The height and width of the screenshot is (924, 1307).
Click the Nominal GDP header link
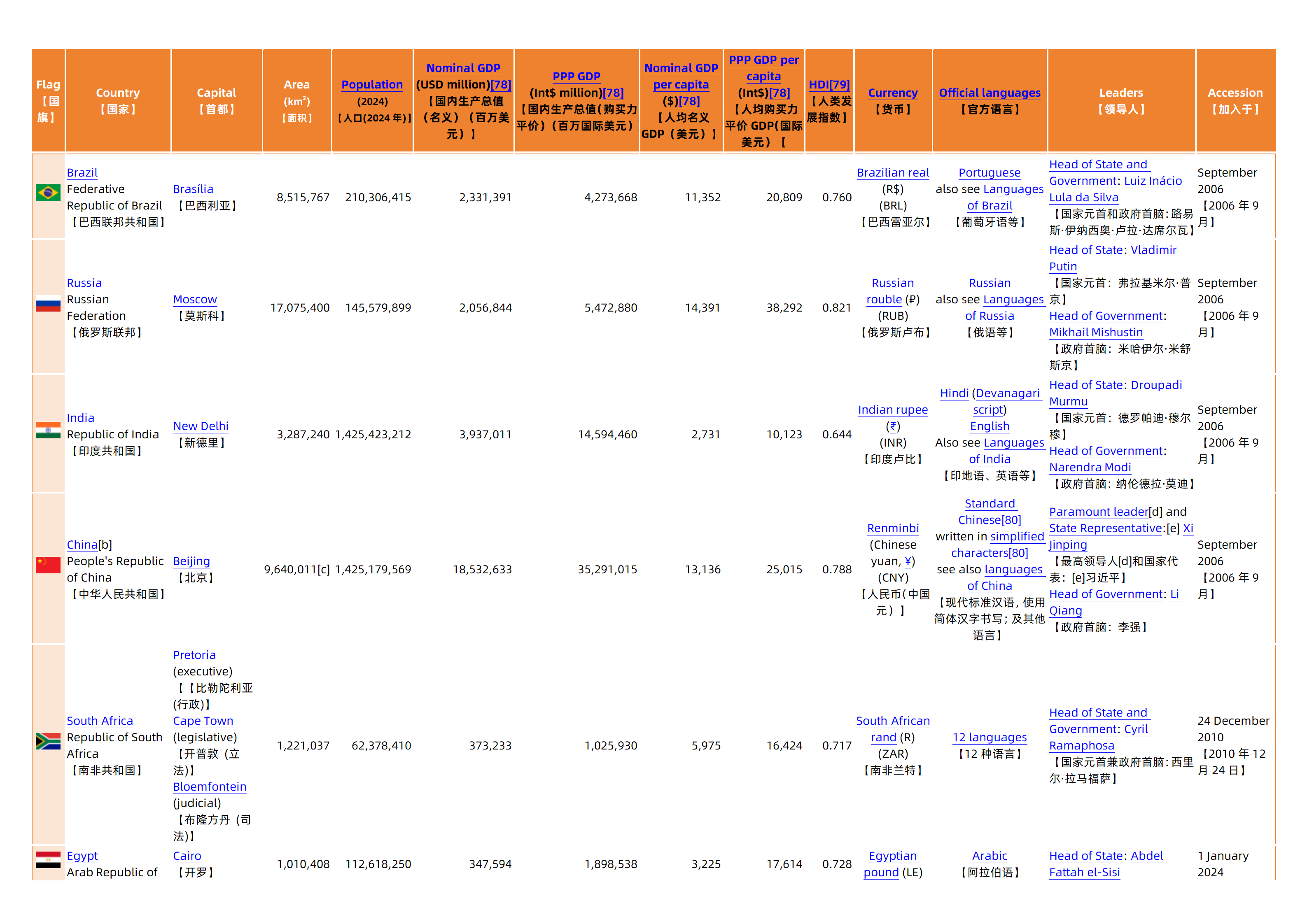[x=463, y=68]
